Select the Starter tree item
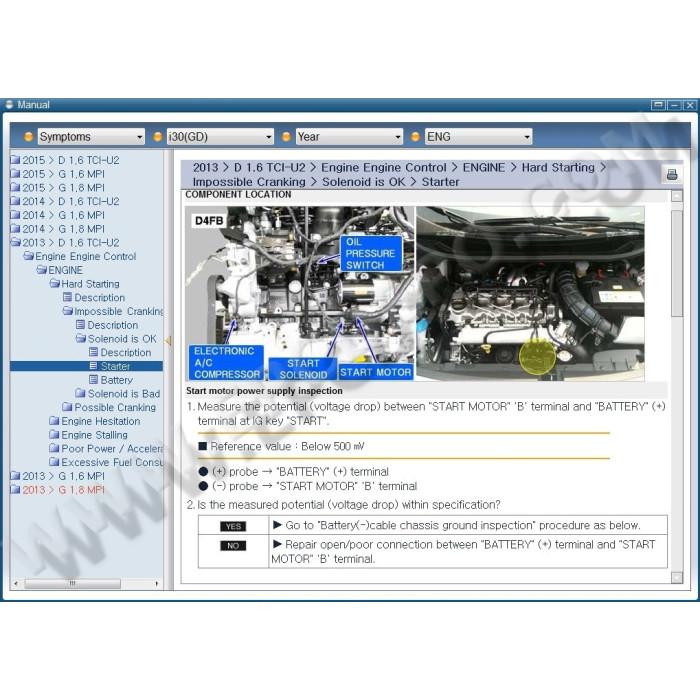 [116, 366]
